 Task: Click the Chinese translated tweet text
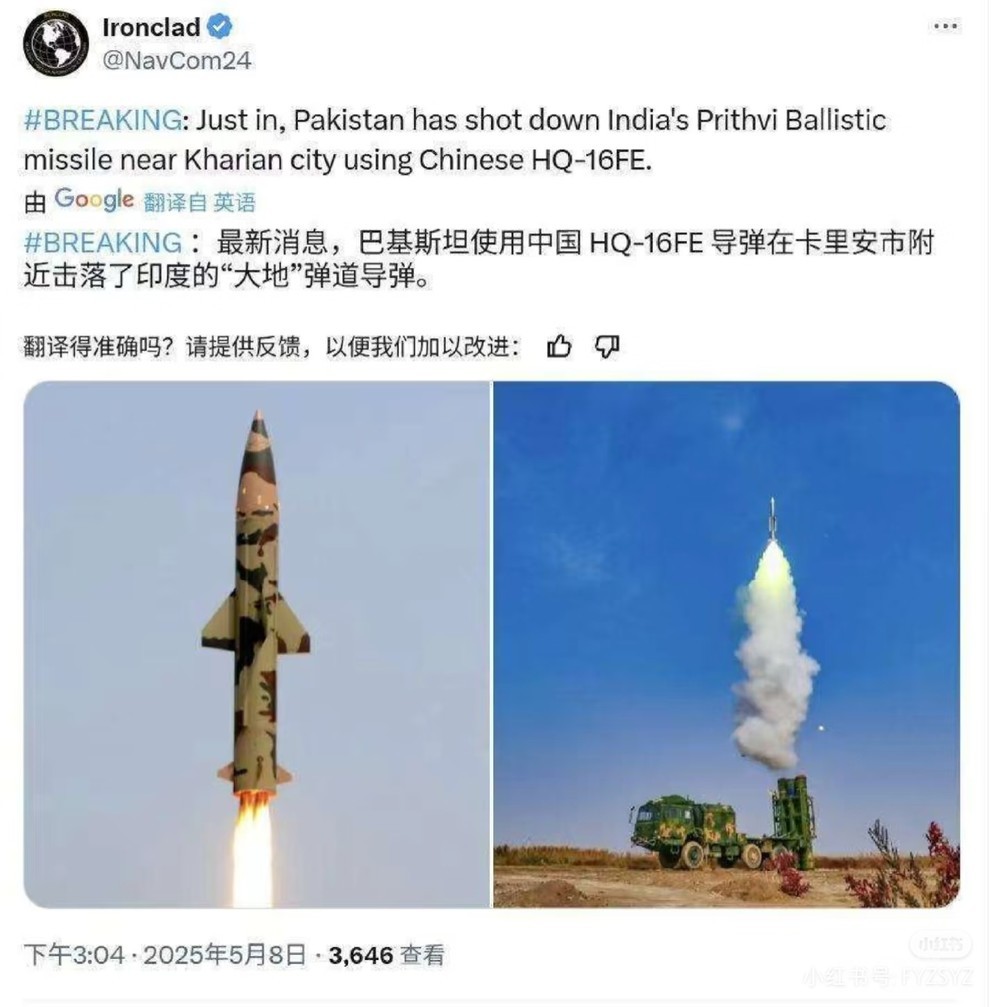tap(478, 259)
